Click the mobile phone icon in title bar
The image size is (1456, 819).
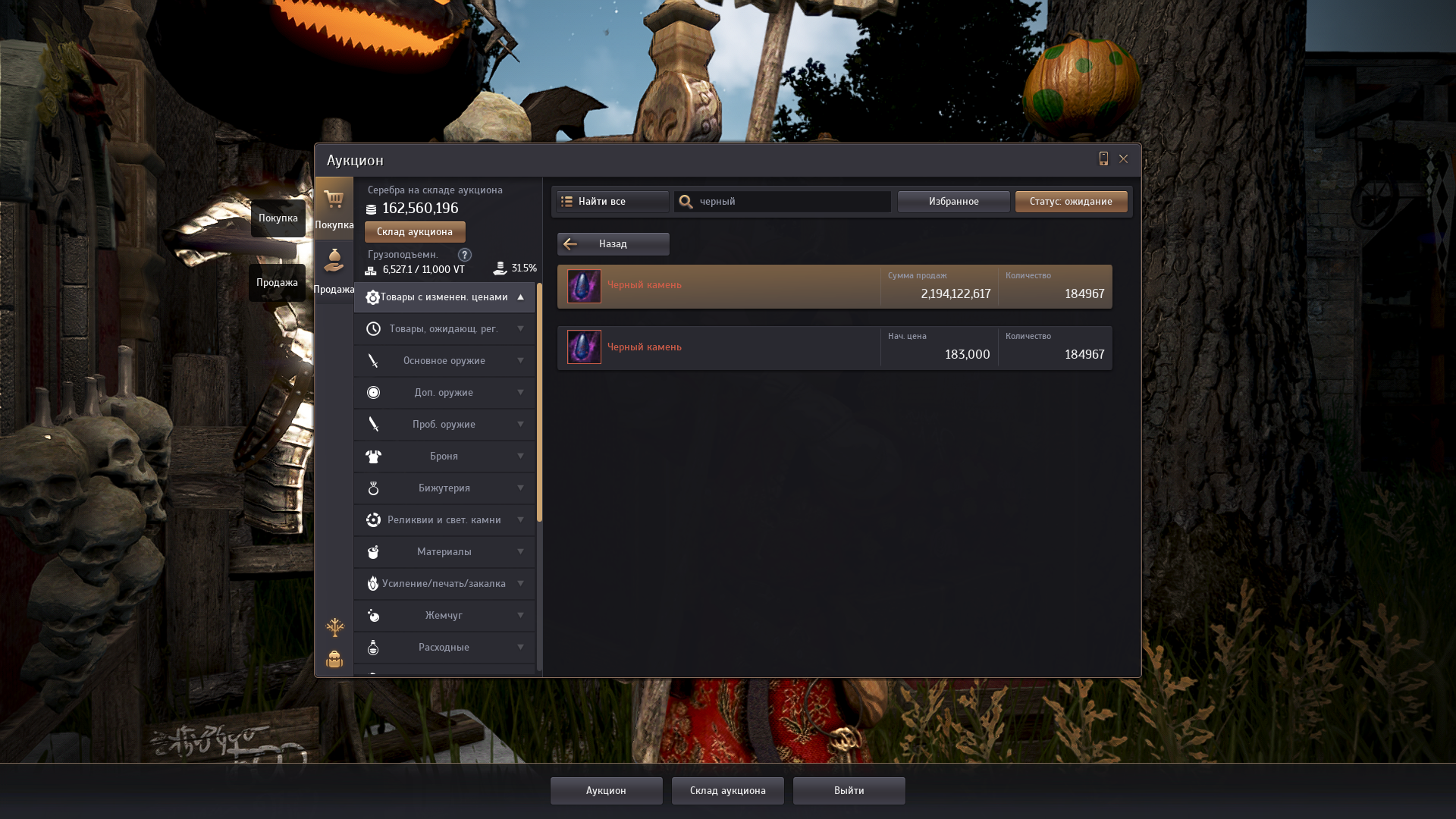coord(1103,158)
